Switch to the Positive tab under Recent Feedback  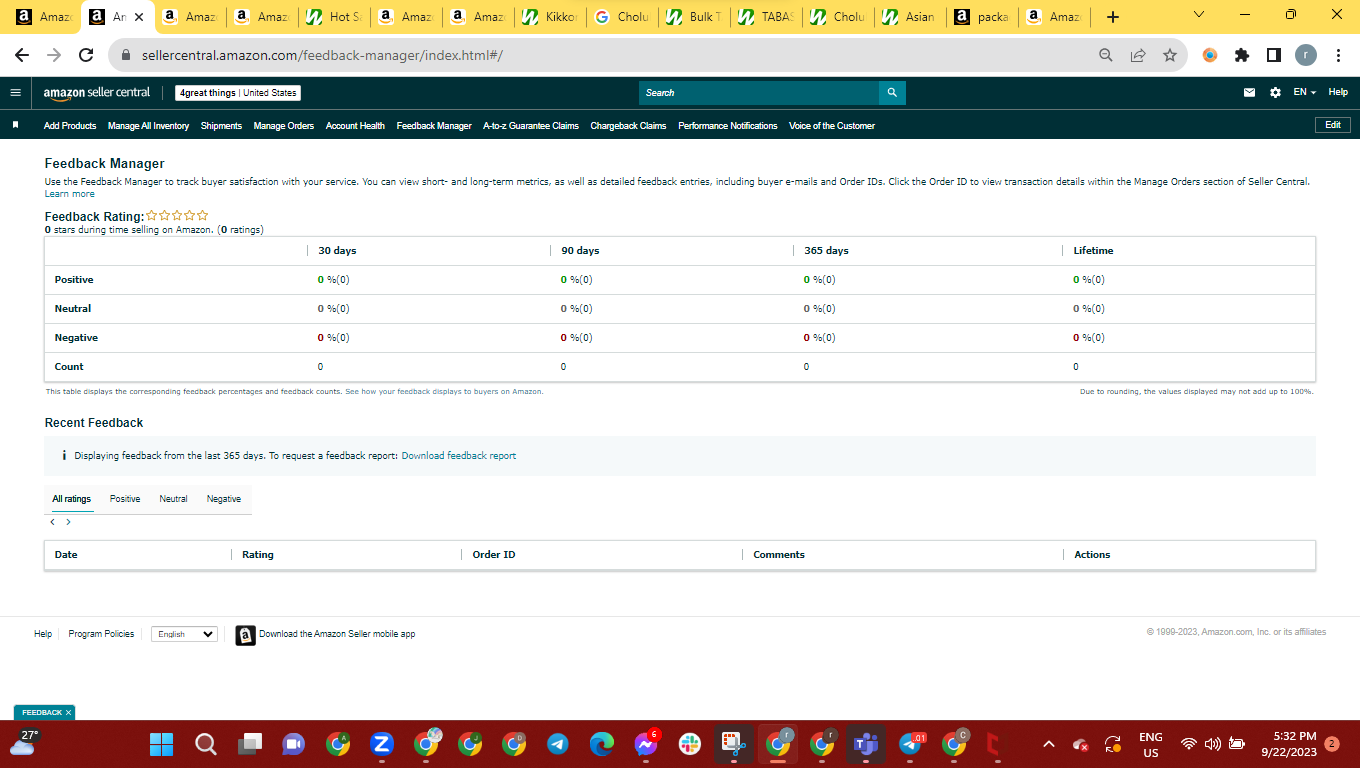click(x=125, y=499)
